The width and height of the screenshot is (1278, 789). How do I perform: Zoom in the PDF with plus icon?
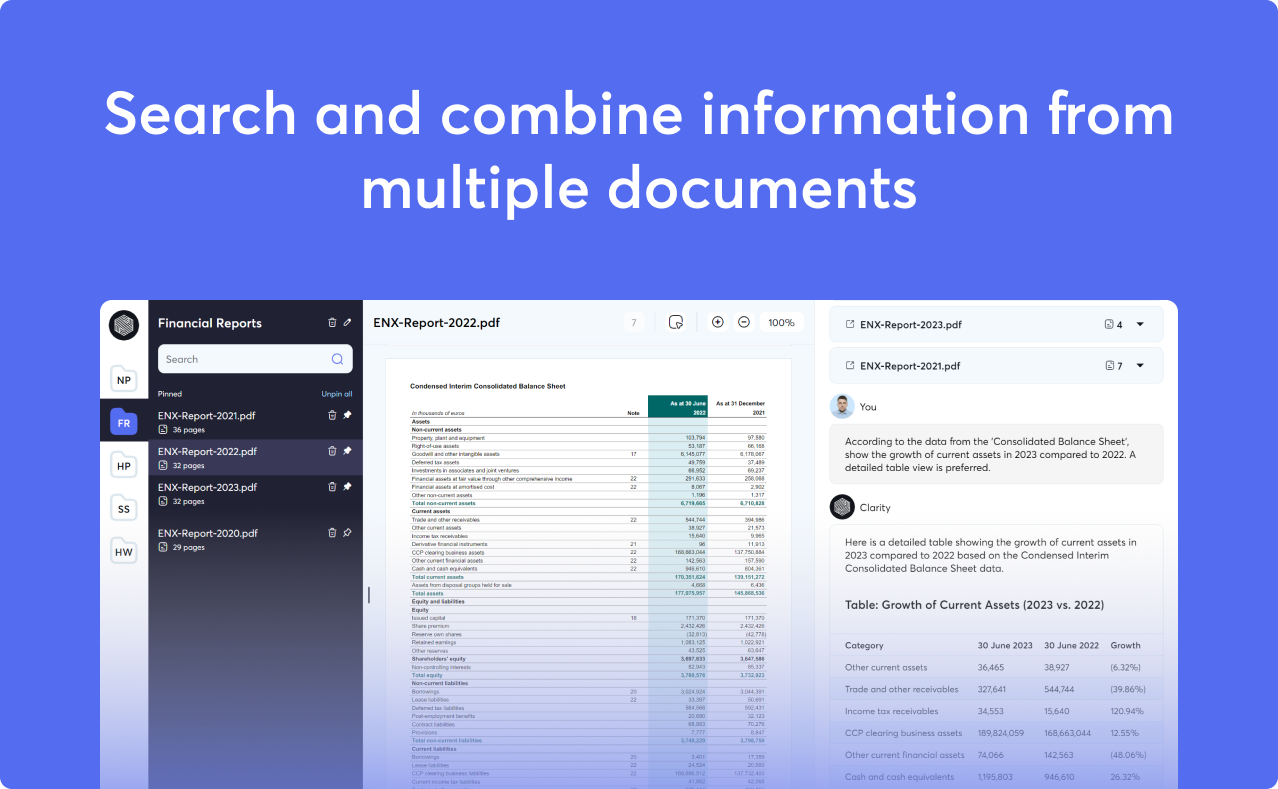[717, 322]
